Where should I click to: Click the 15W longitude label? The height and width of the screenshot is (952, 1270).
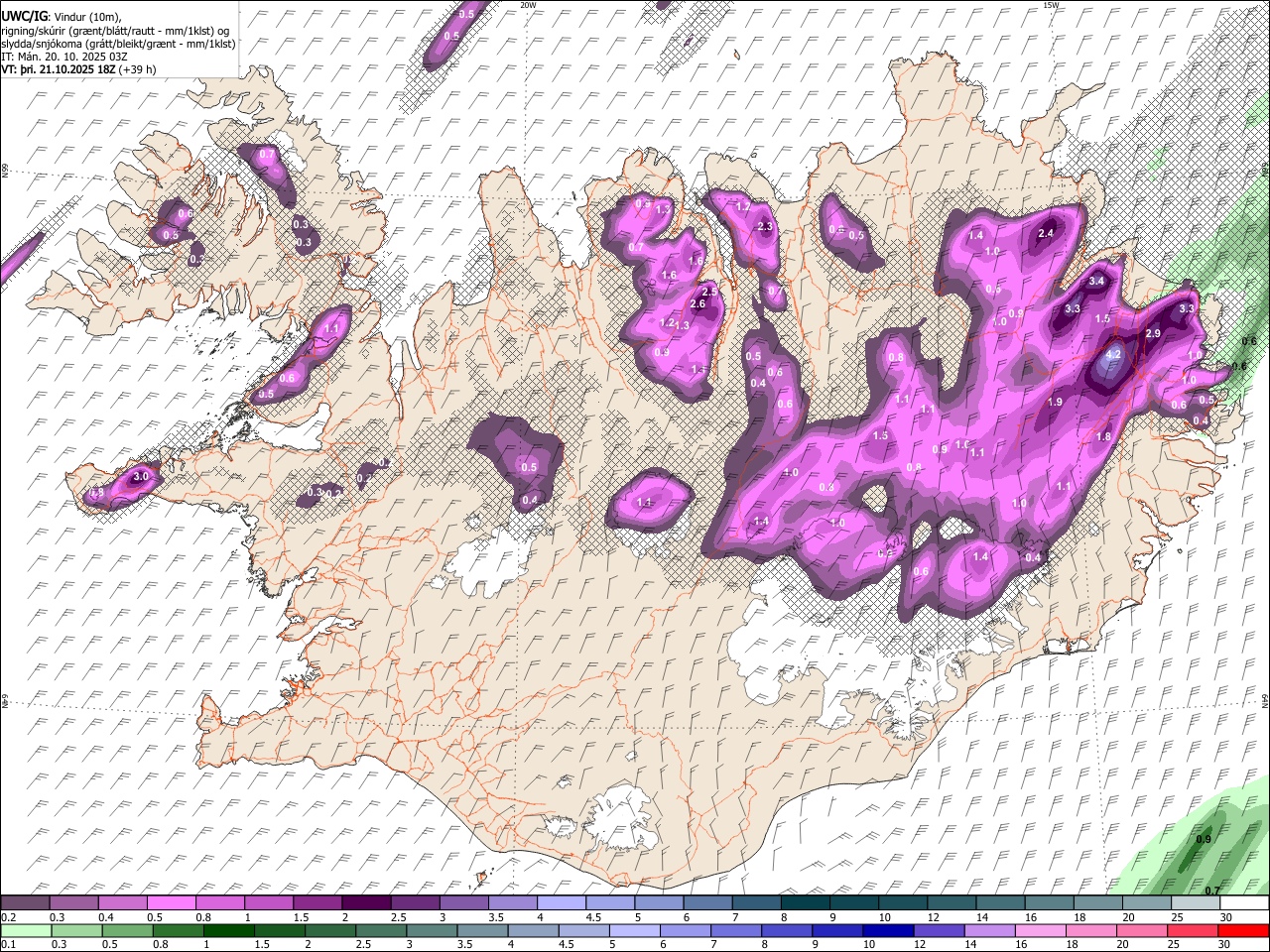pyautogui.click(x=1051, y=5)
